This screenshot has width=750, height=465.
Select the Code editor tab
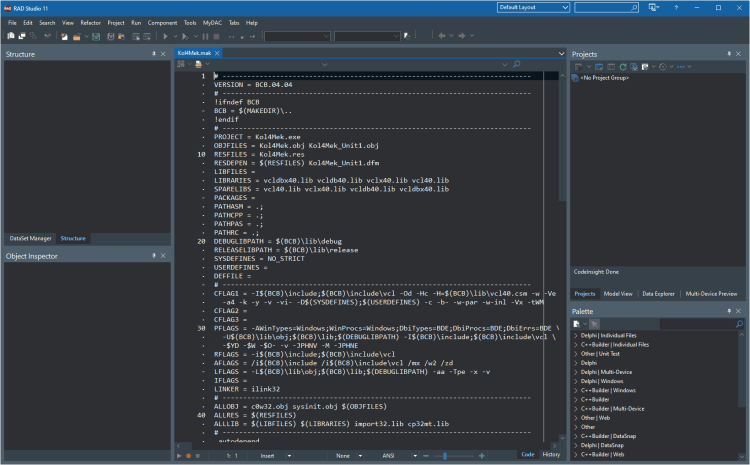pos(528,454)
